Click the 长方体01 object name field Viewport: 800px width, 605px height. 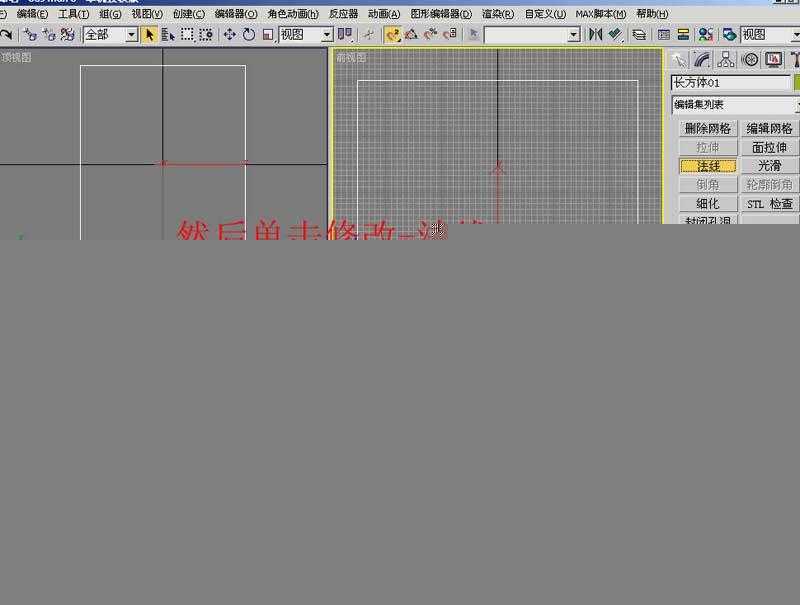click(x=731, y=83)
